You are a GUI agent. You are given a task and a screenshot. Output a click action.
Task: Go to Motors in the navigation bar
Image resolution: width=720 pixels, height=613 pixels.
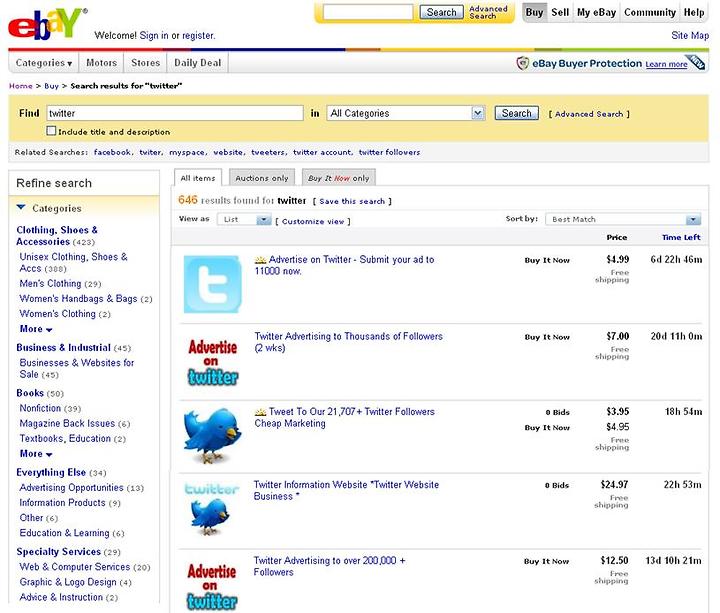pyautogui.click(x=101, y=63)
